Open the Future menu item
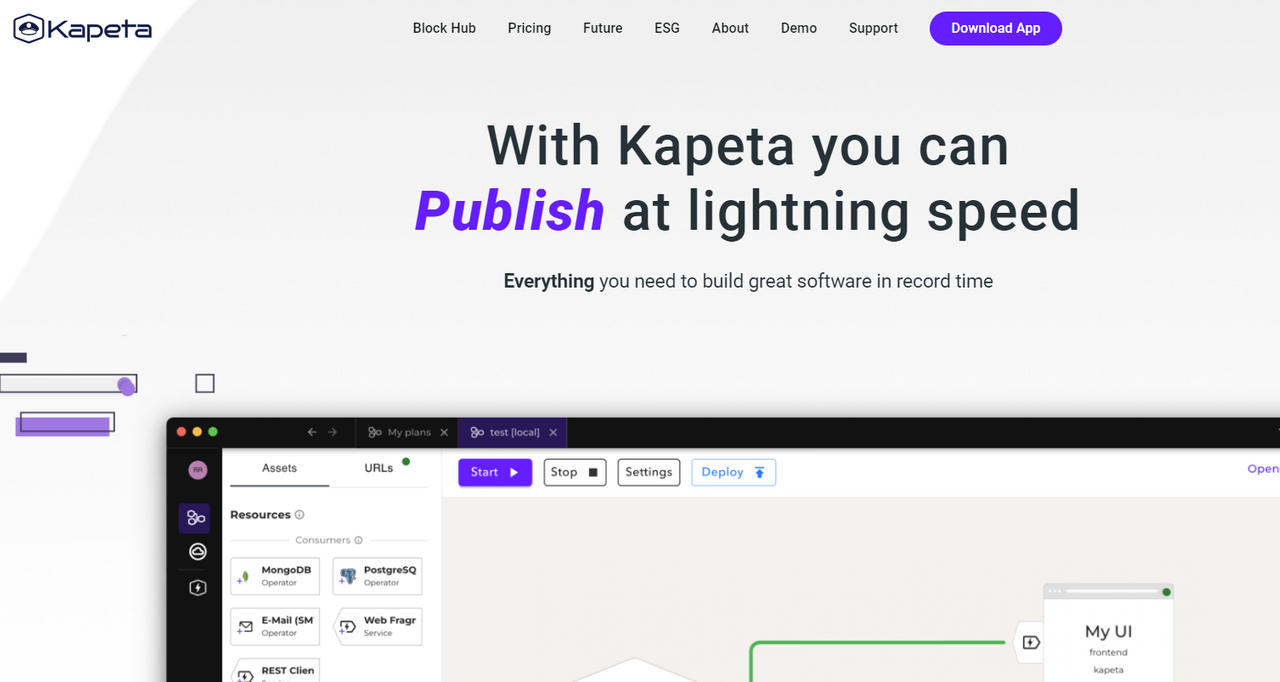Viewport: 1280px width, 682px height. (x=603, y=28)
